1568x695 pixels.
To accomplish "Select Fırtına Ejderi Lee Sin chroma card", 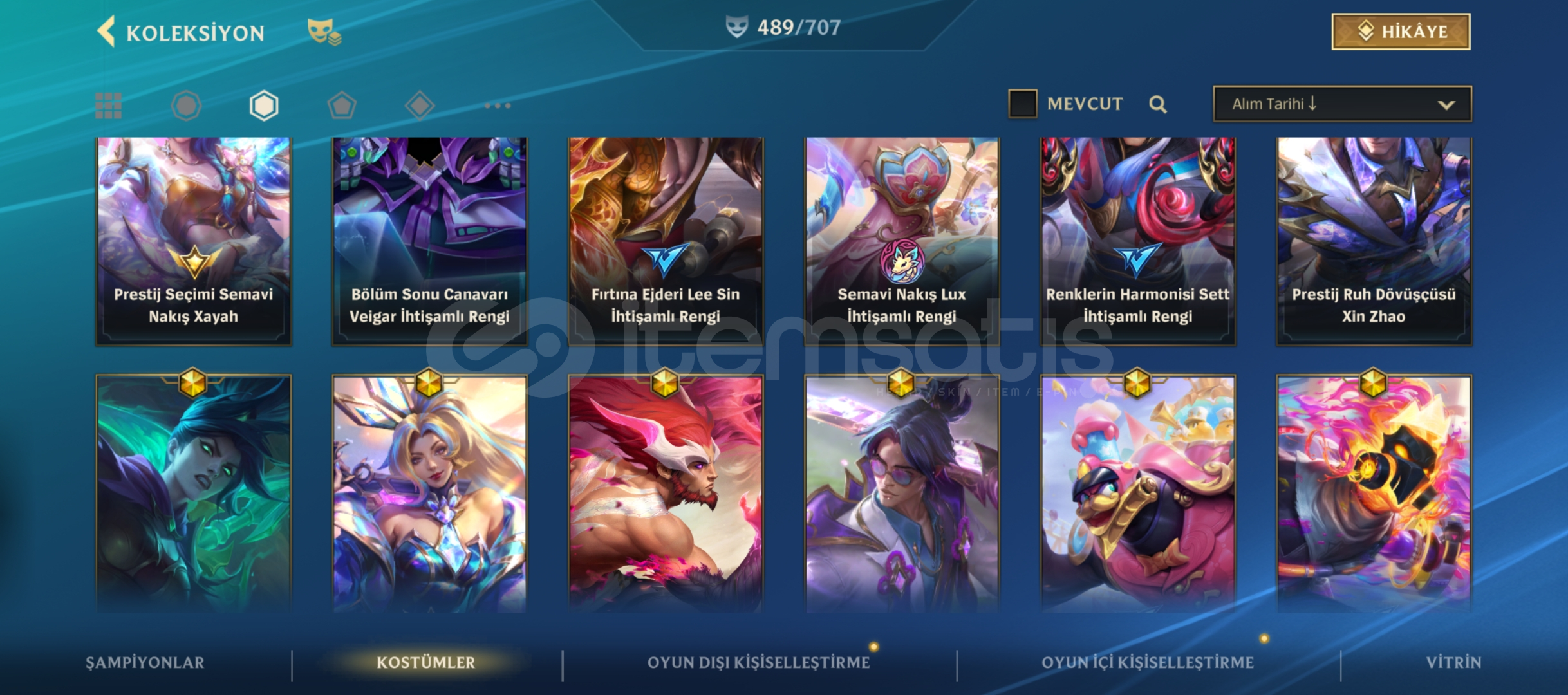I will point(666,241).
